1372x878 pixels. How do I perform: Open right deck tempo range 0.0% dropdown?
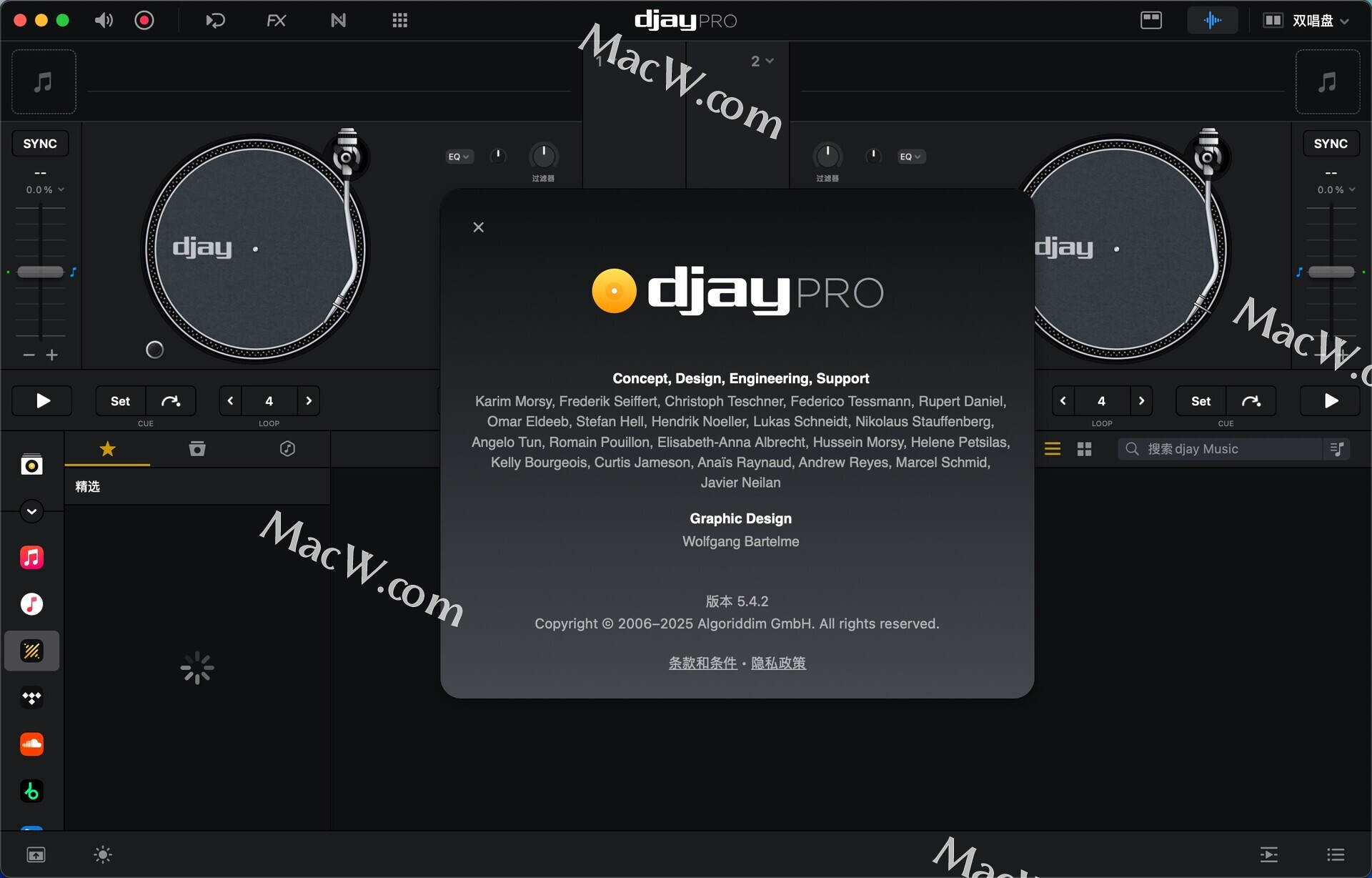tap(1336, 189)
